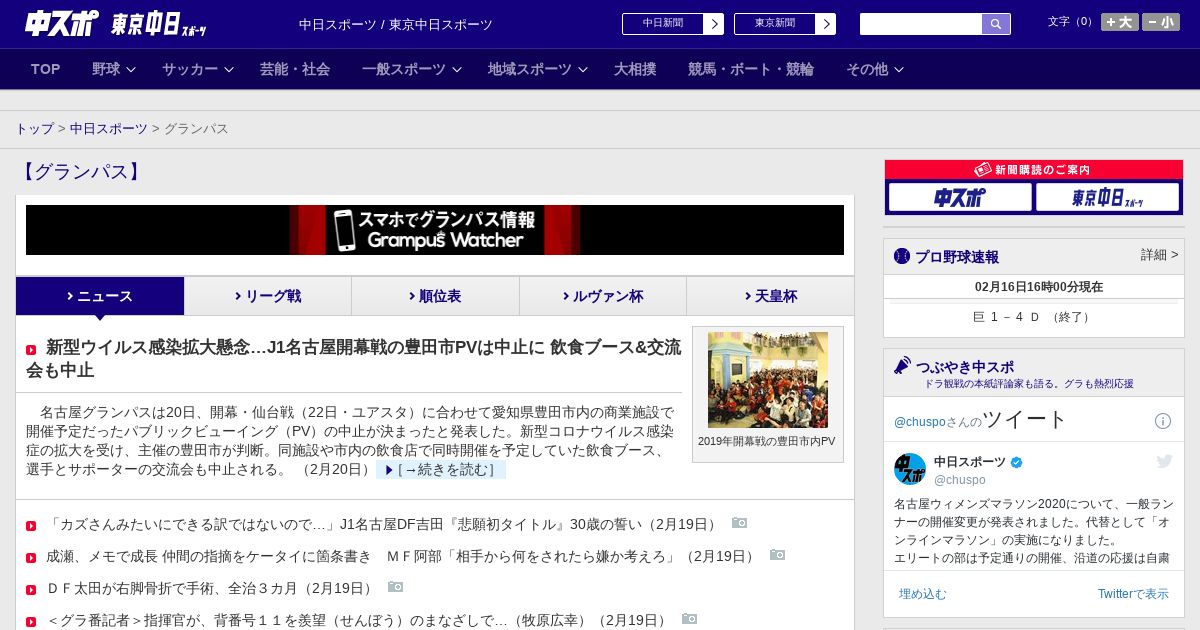Open the 2019年開幕戦 PV photo thumbnail
This screenshot has height=630, width=1200.
click(x=768, y=380)
